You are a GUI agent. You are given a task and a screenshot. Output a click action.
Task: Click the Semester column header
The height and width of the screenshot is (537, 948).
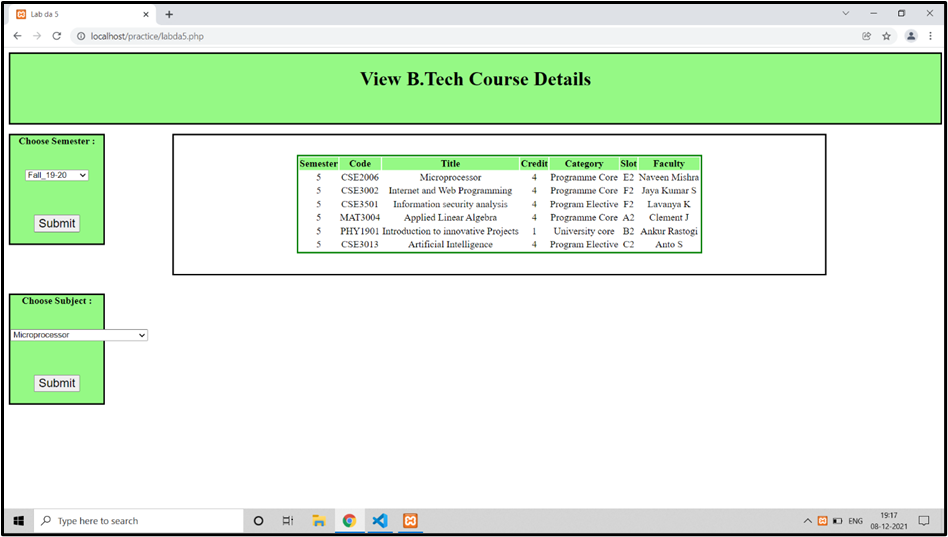click(x=319, y=163)
